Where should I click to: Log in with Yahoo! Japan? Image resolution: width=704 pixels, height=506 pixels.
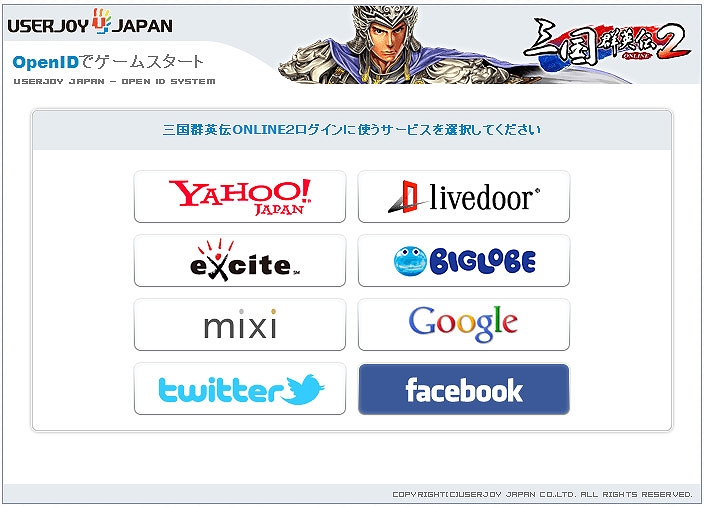[x=240, y=197]
